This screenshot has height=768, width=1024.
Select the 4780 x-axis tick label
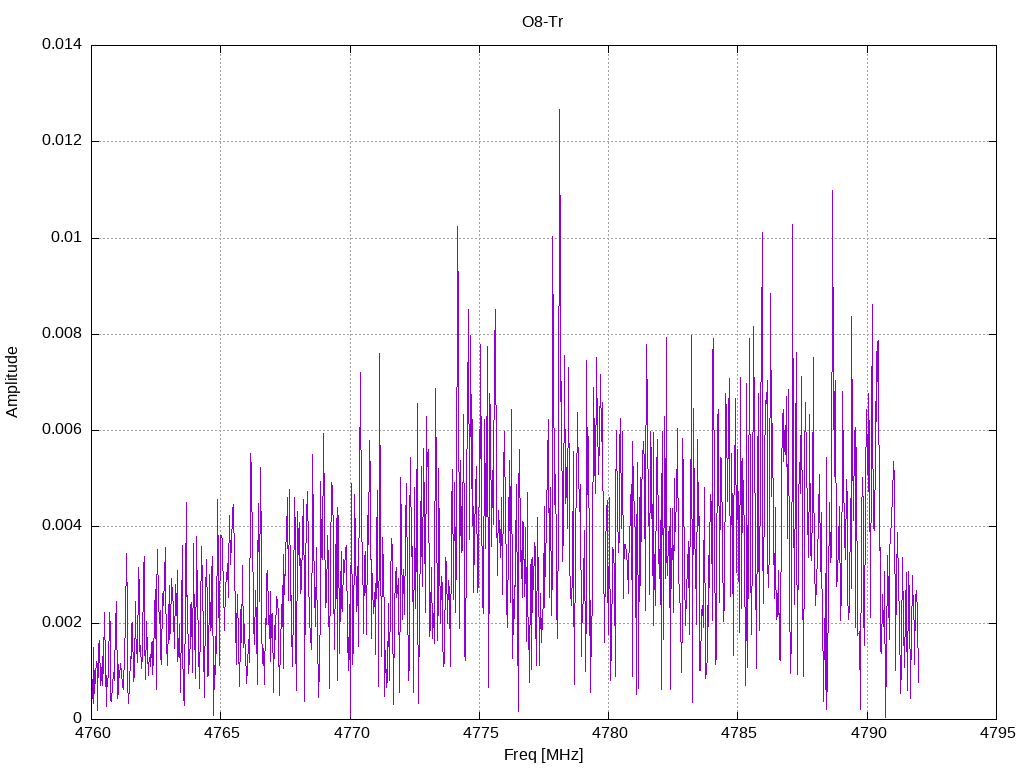pos(609,733)
